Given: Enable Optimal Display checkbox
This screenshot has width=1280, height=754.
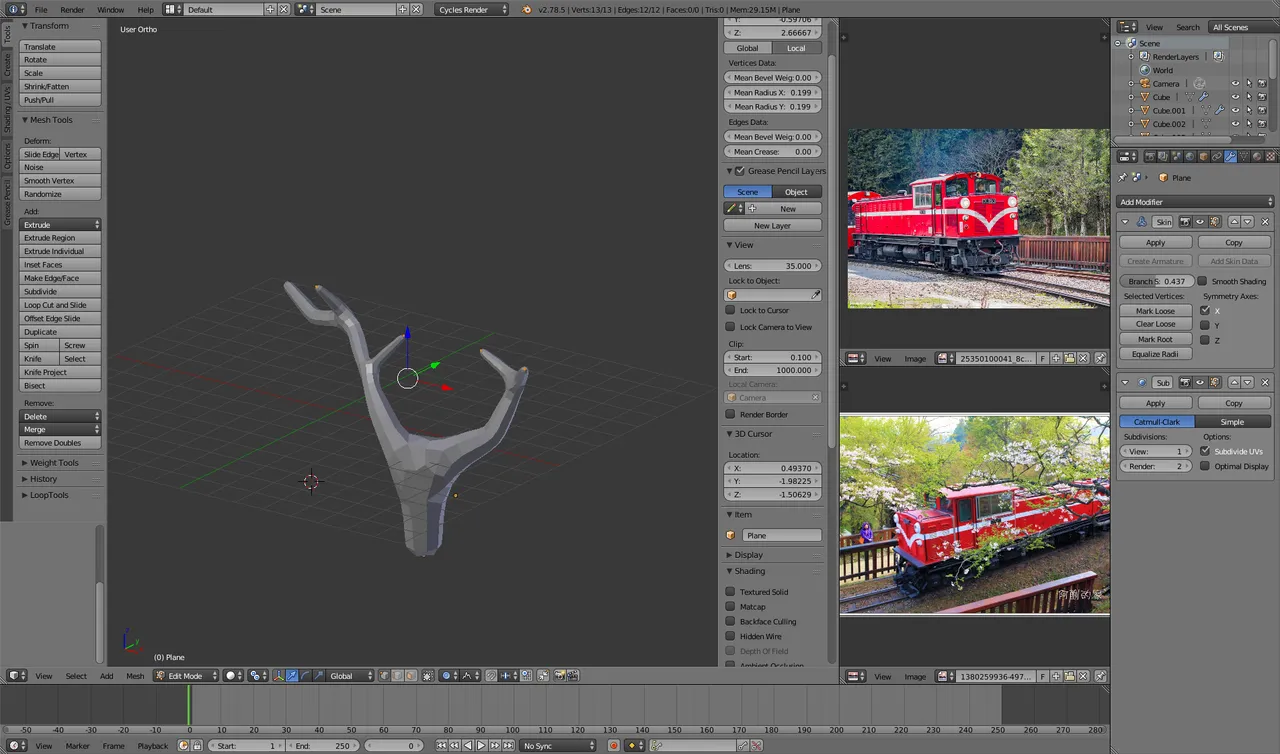Looking at the screenshot, I should pyautogui.click(x=1204, y=466).
